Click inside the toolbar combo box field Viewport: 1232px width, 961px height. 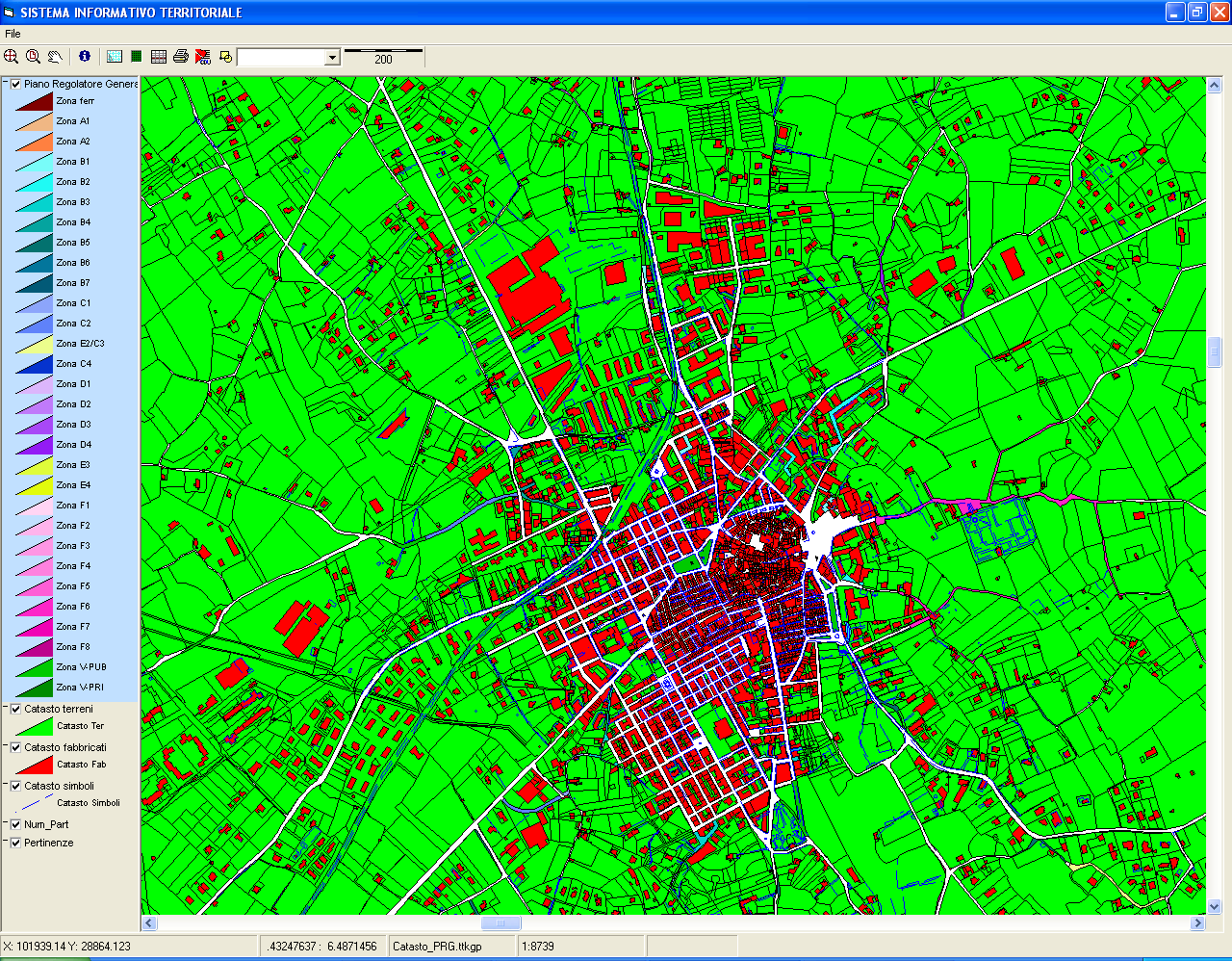click(x=281, y=58)
